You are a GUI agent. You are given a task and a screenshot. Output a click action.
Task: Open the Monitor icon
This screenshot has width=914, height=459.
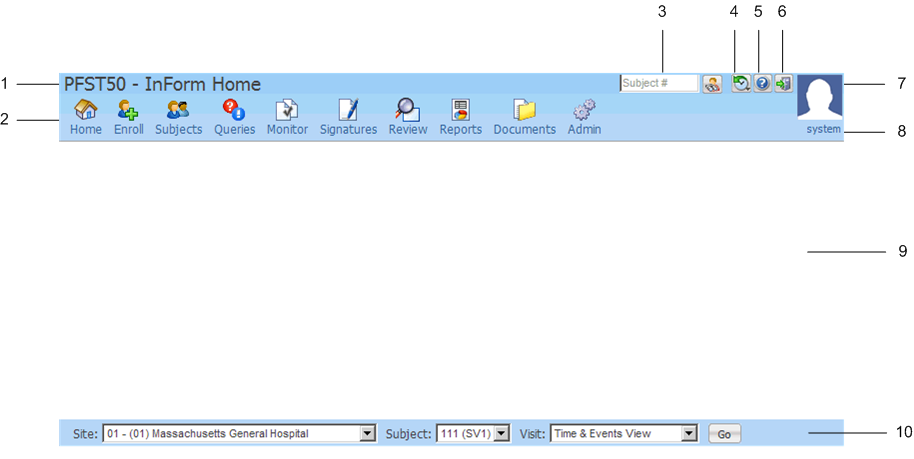(x=287, y=110)
